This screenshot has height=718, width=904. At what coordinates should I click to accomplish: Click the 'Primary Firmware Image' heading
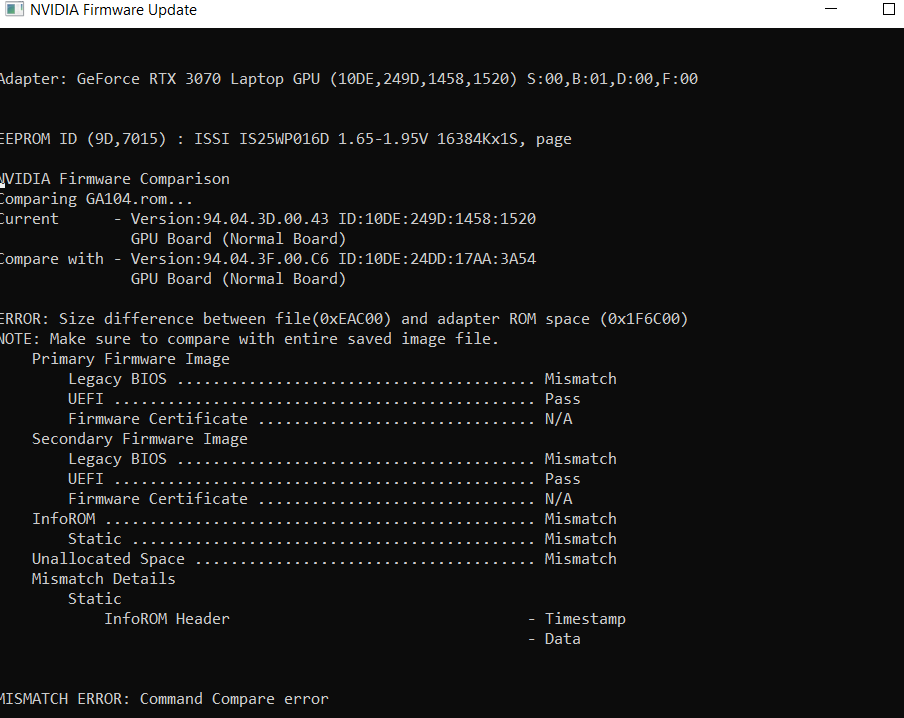[x=131, y=359]
